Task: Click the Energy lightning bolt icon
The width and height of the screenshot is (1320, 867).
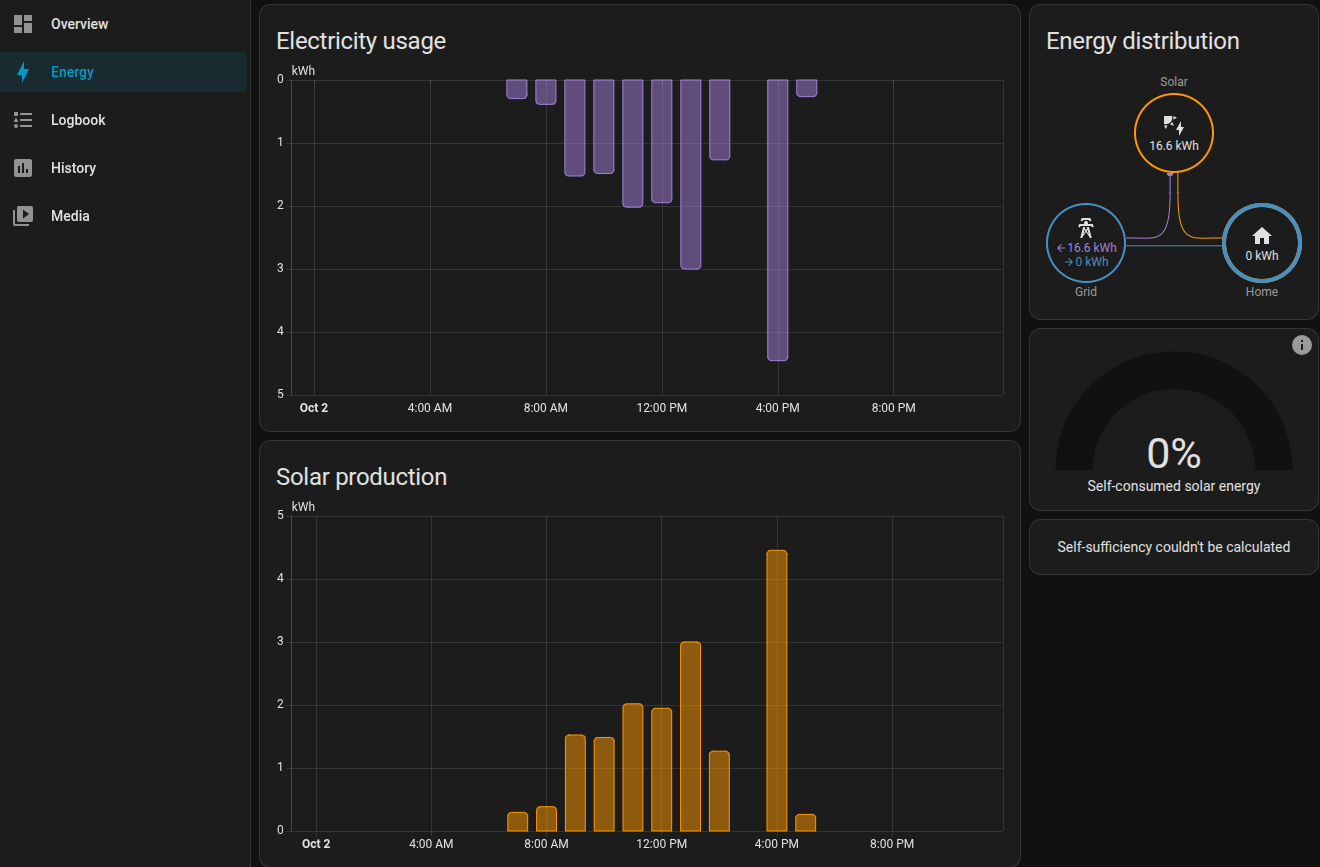Action: [23, 72]
